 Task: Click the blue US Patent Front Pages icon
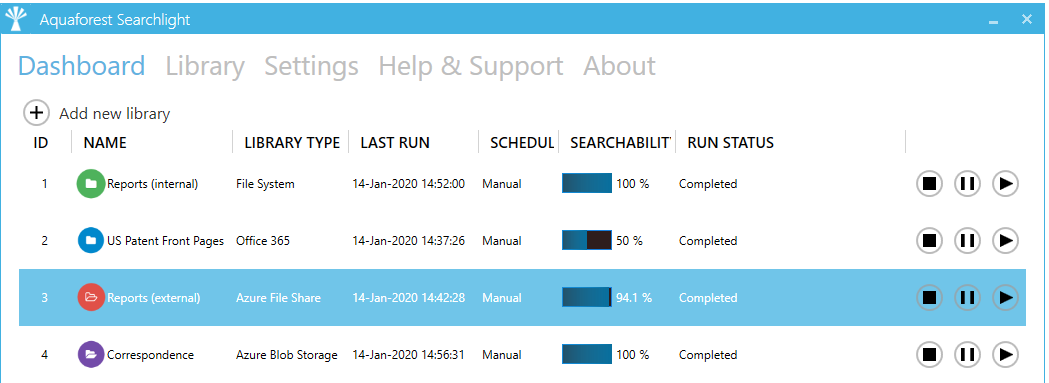click(91, 240)
